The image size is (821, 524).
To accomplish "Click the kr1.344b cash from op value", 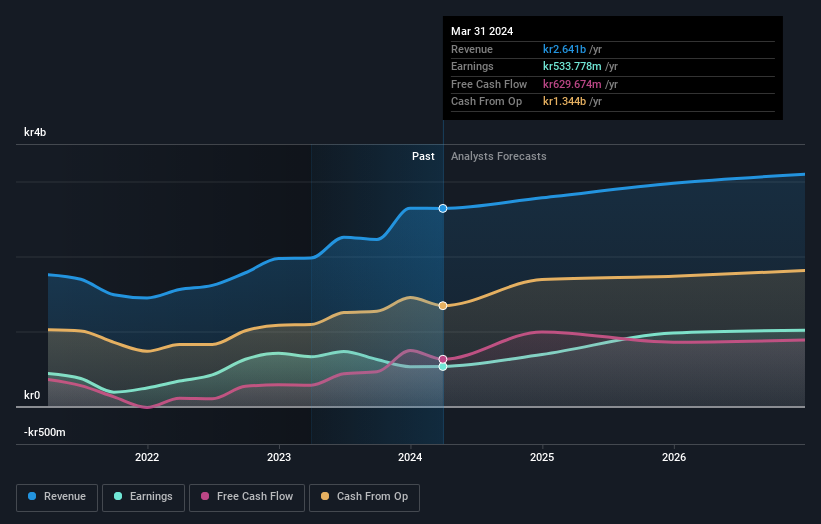I will (x=564, y=102).
